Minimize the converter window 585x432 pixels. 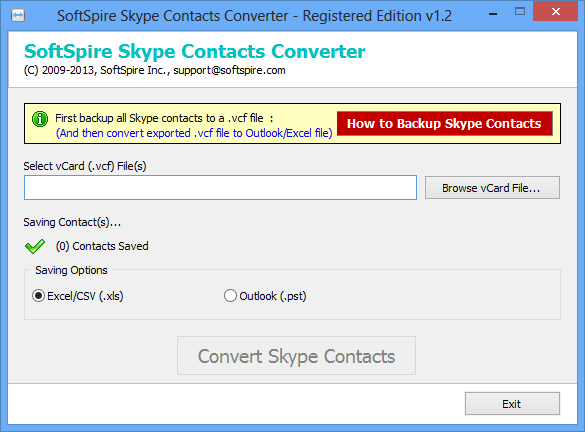point(493,14)
